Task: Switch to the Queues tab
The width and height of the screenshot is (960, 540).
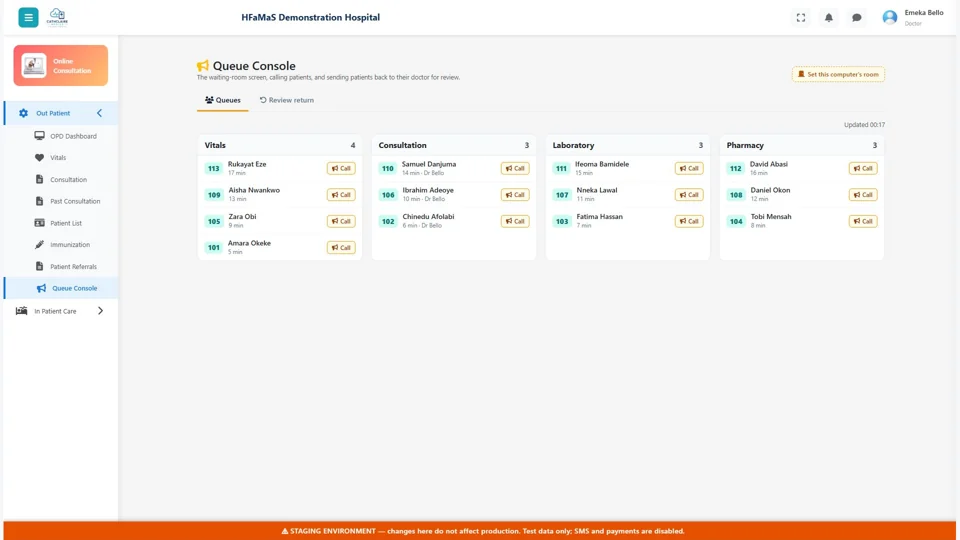Action: [223, 100]
